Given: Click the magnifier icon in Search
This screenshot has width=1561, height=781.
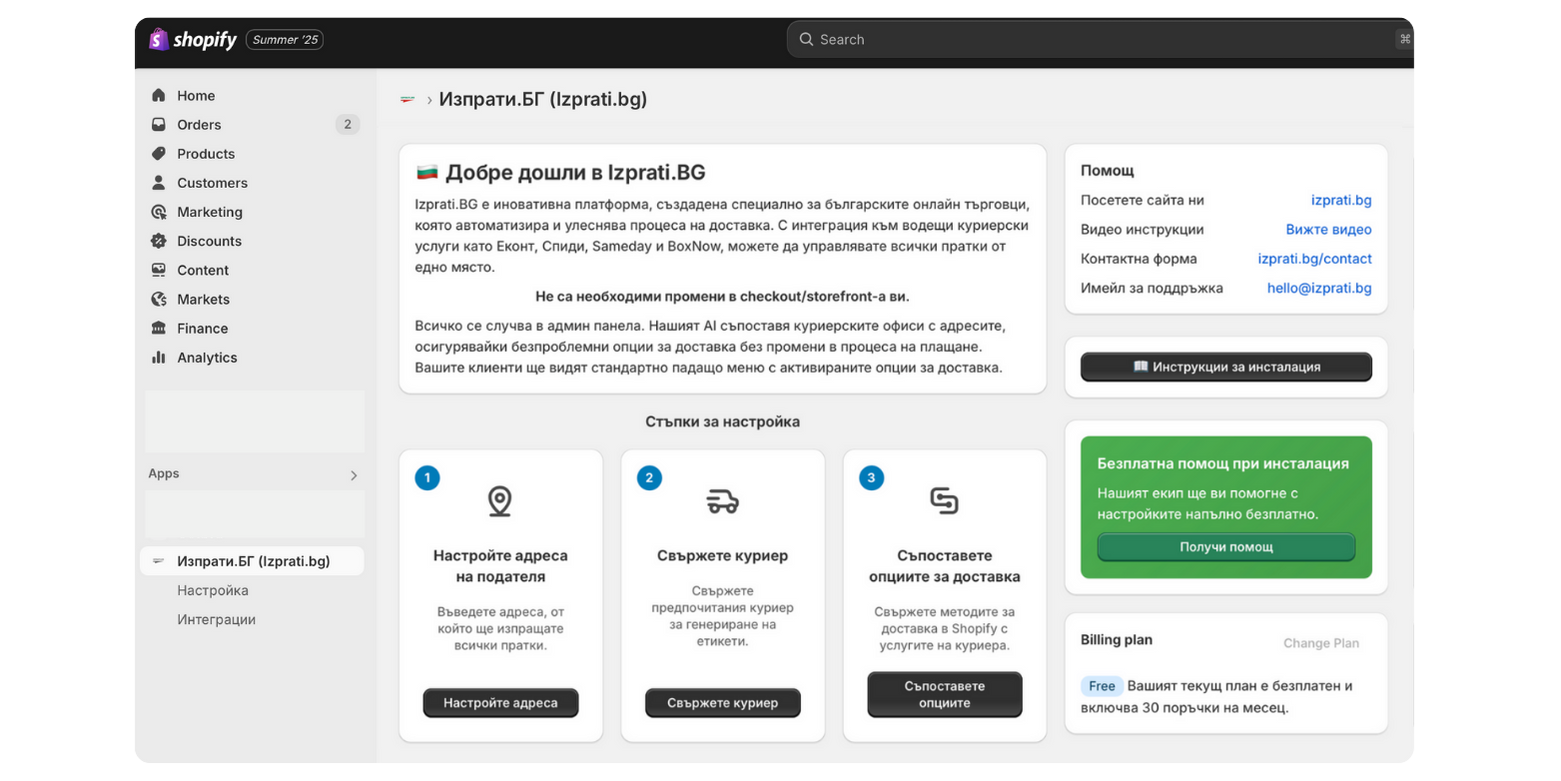Looking at the screenshot, I should tap(806, 40).
